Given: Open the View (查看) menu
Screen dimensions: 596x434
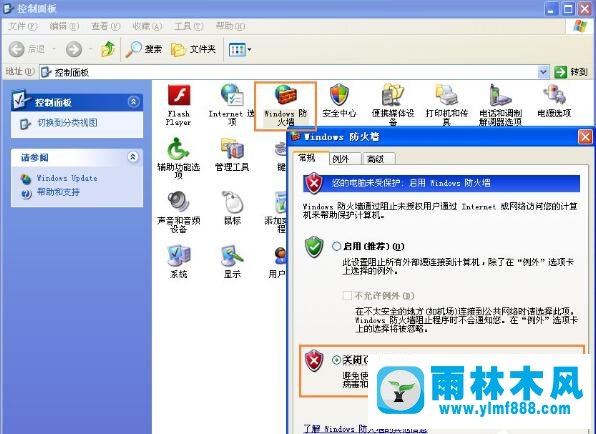Looking at the screenshot, I should [x=106, y=26].
